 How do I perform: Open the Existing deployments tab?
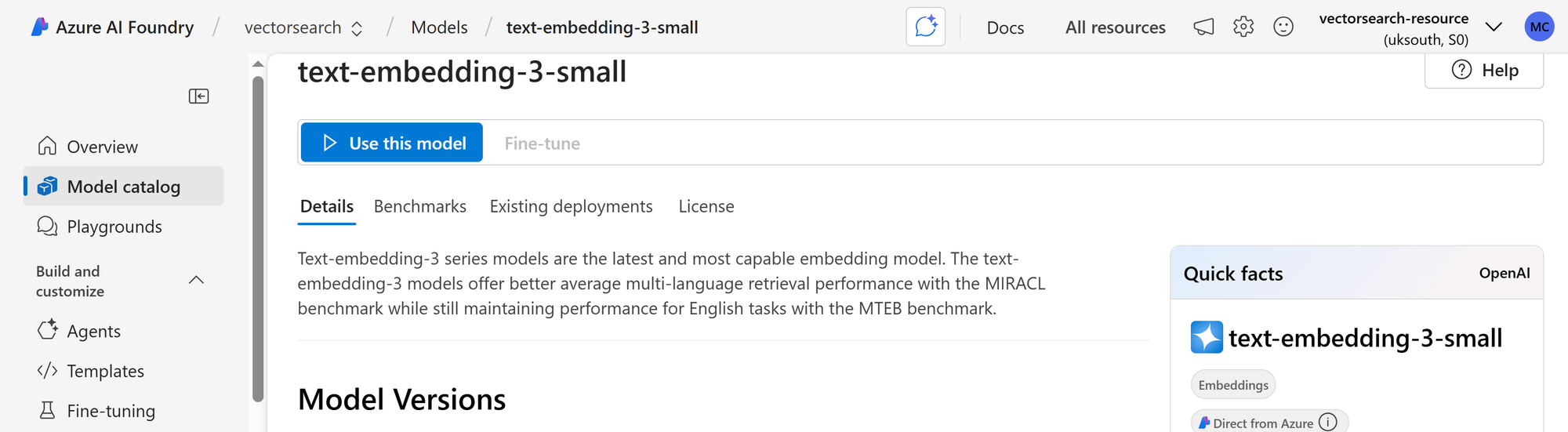coord(571,206)
